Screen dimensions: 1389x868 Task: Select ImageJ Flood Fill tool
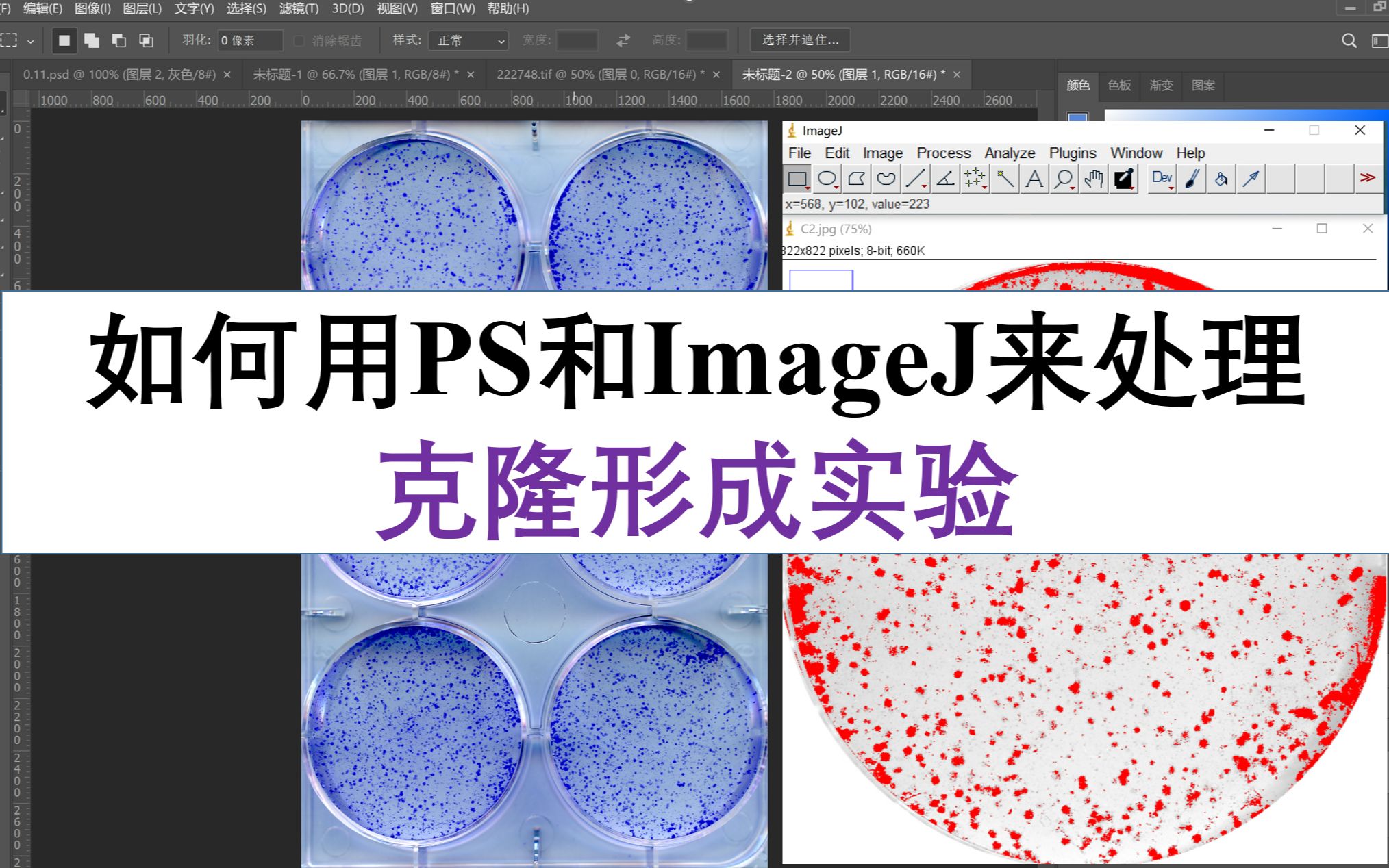(1221, 179)
